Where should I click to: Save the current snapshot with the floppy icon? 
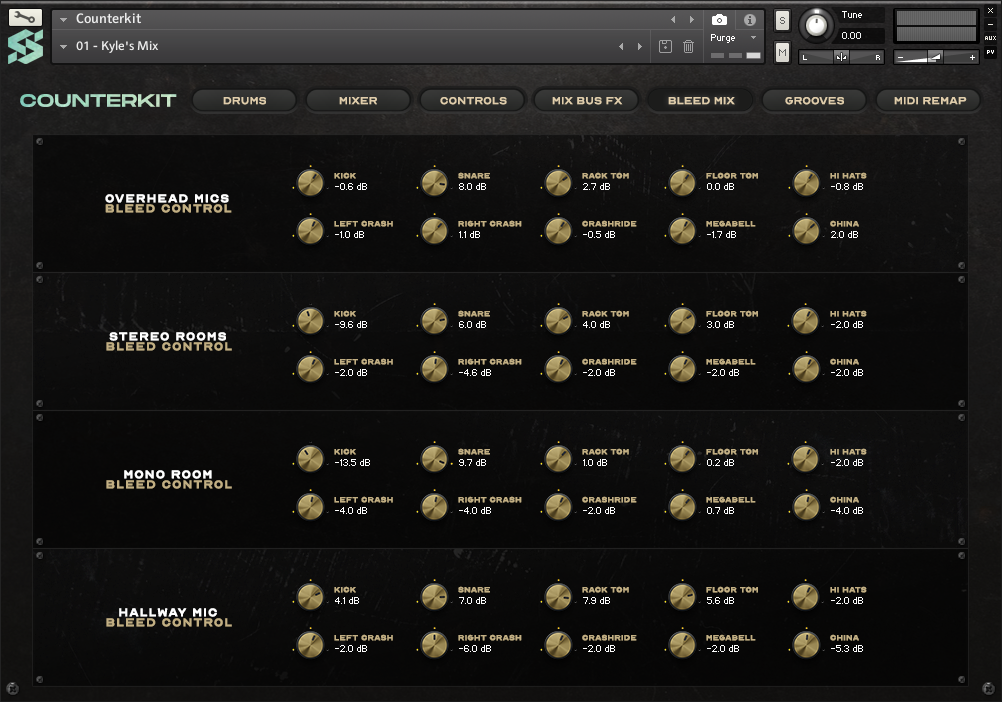click(x=665, y=46)
